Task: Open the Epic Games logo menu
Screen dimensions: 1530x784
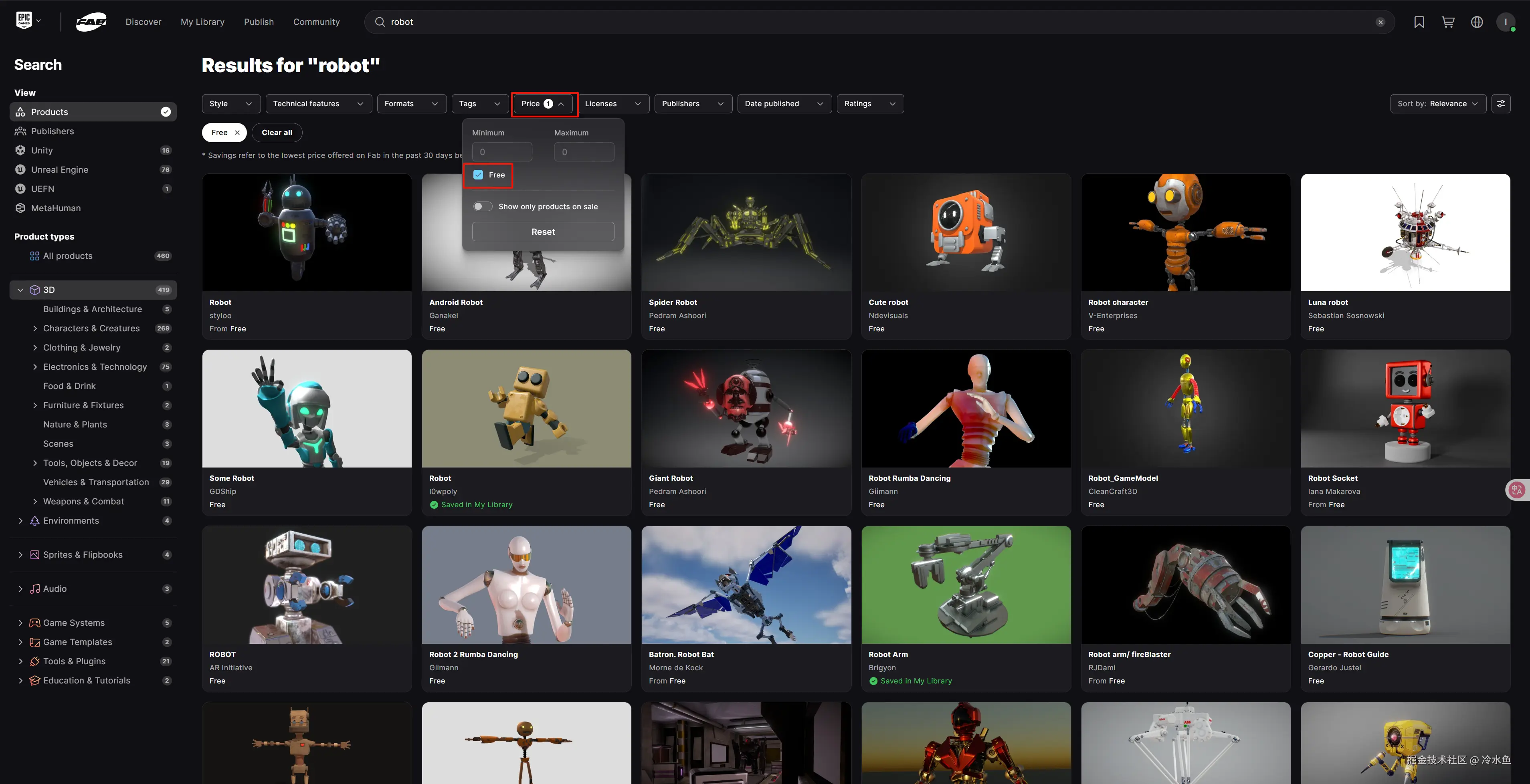Action: coord(28,21)
